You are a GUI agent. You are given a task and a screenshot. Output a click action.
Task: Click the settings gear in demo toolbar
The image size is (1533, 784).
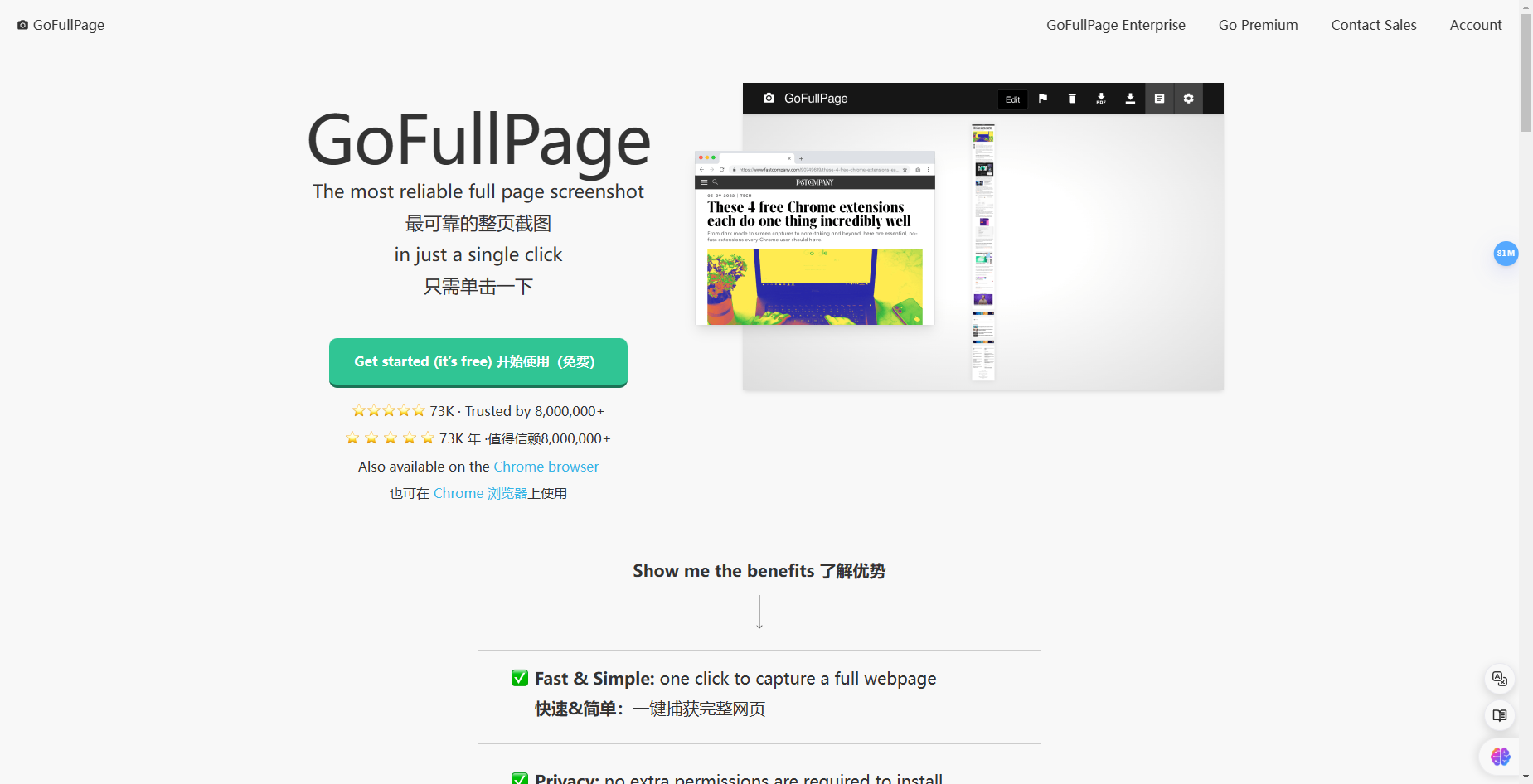point(1188,99)
